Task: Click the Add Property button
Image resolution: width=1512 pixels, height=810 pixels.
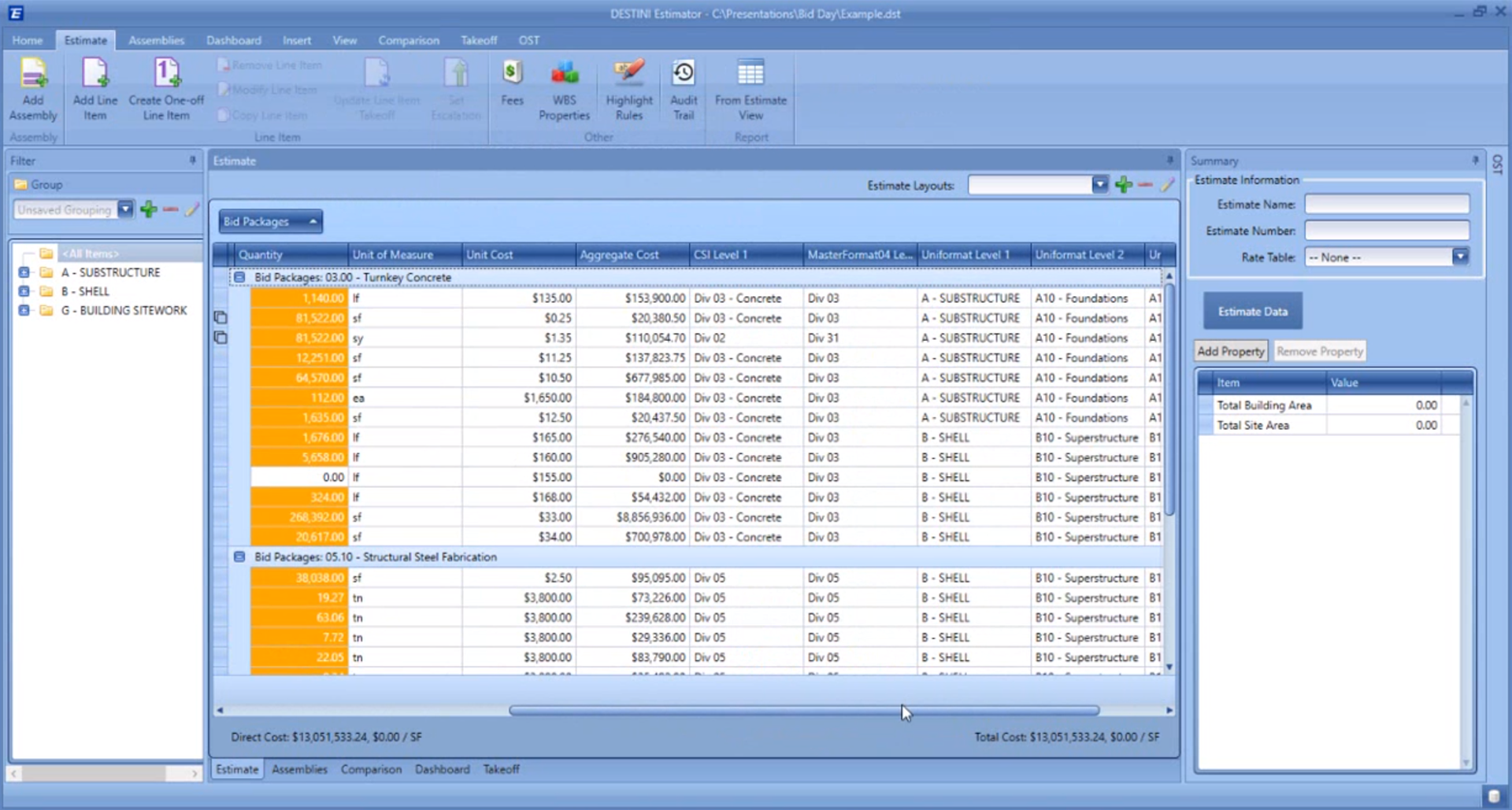Action: click(x=1230, y=351)
